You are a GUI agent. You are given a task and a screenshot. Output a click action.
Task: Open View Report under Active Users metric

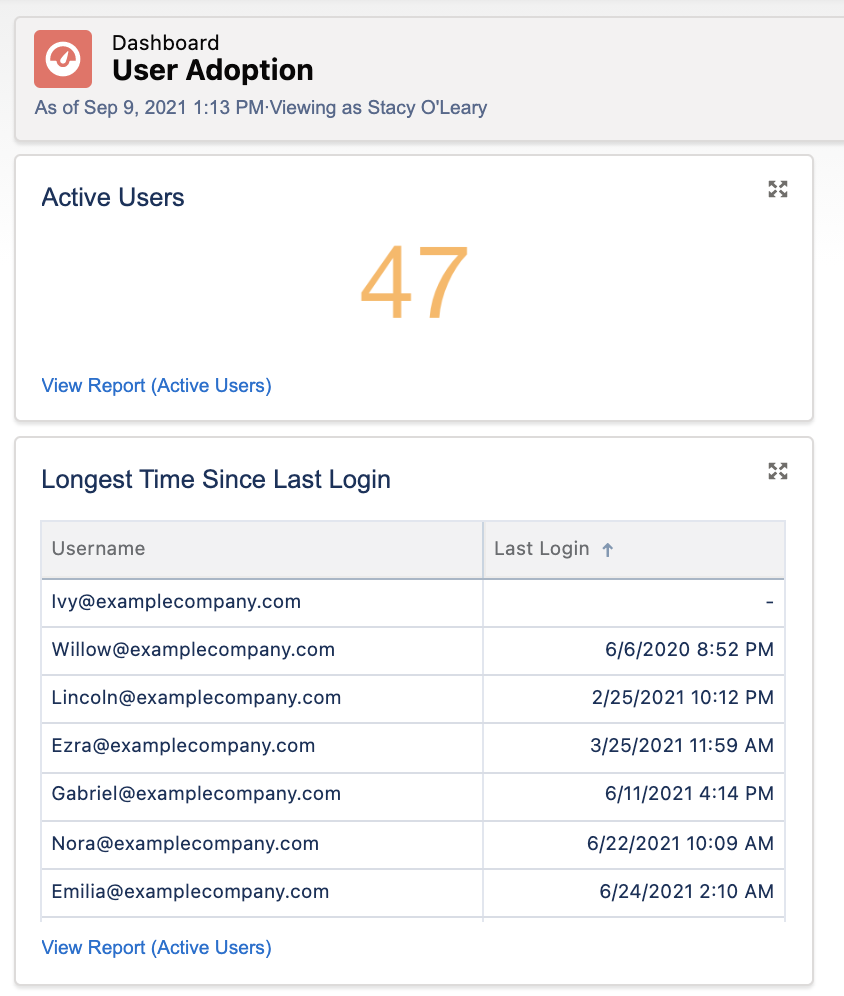coord(156,385)
